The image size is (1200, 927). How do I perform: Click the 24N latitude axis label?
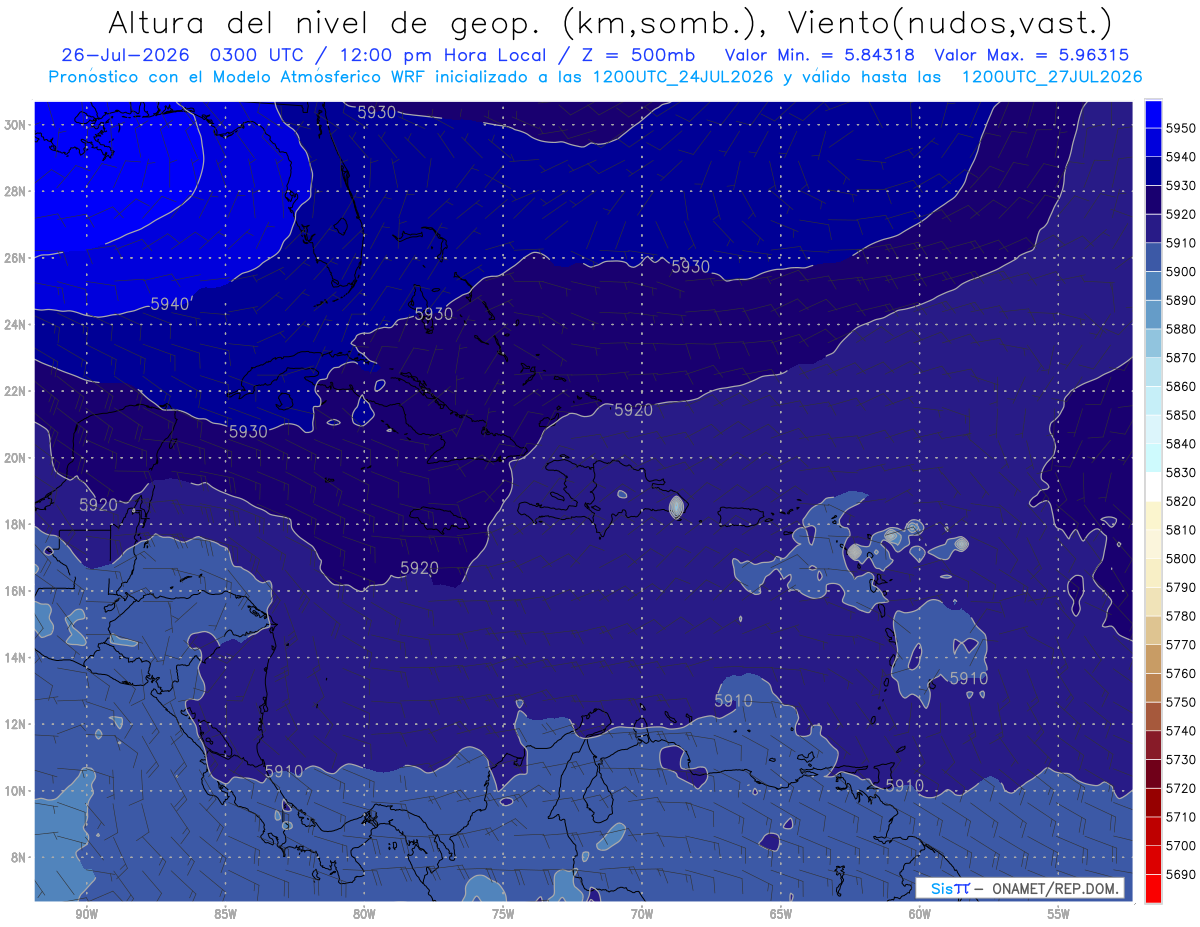[16, 325]
